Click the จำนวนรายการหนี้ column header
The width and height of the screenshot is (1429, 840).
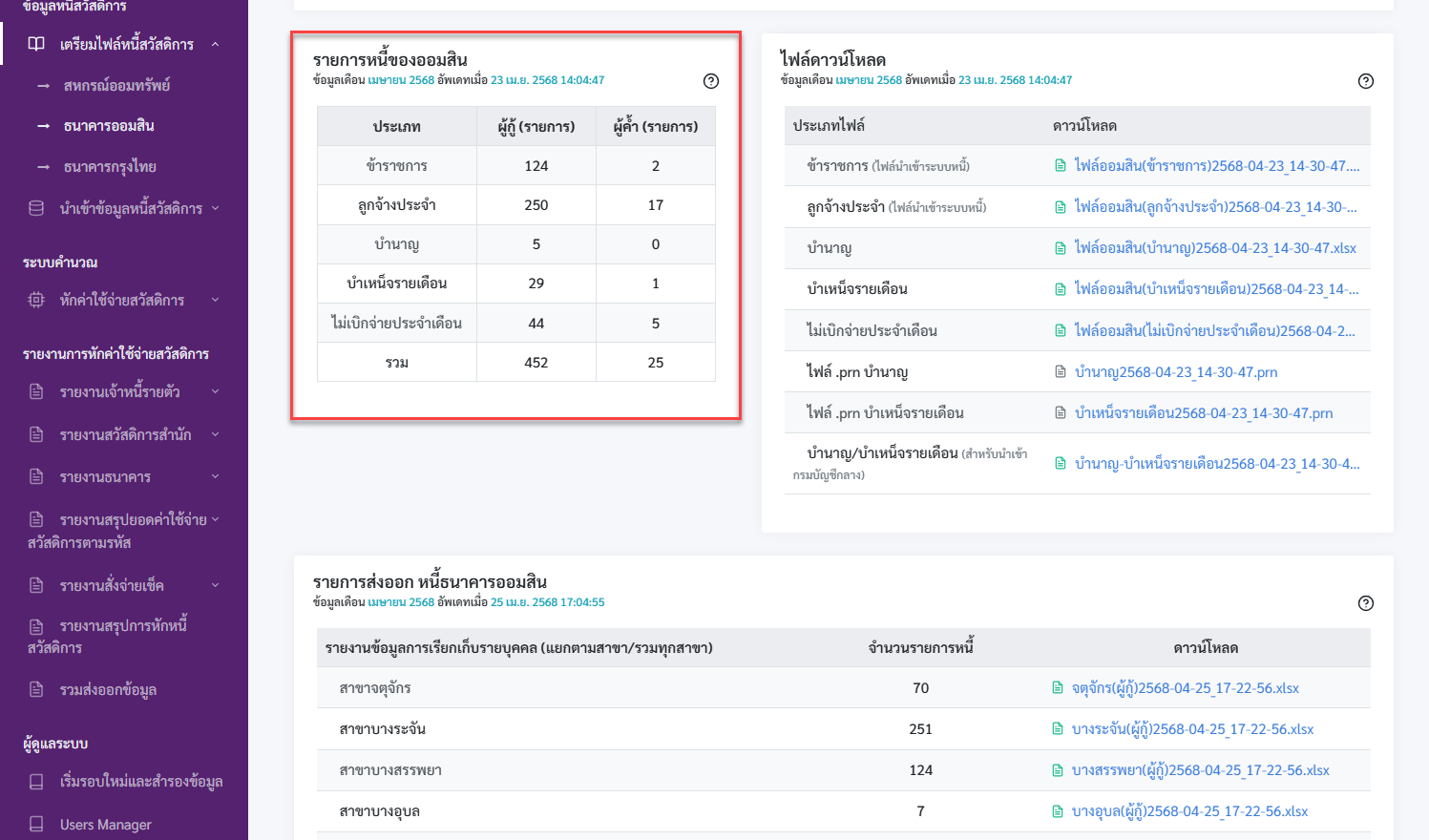(921, 648)
